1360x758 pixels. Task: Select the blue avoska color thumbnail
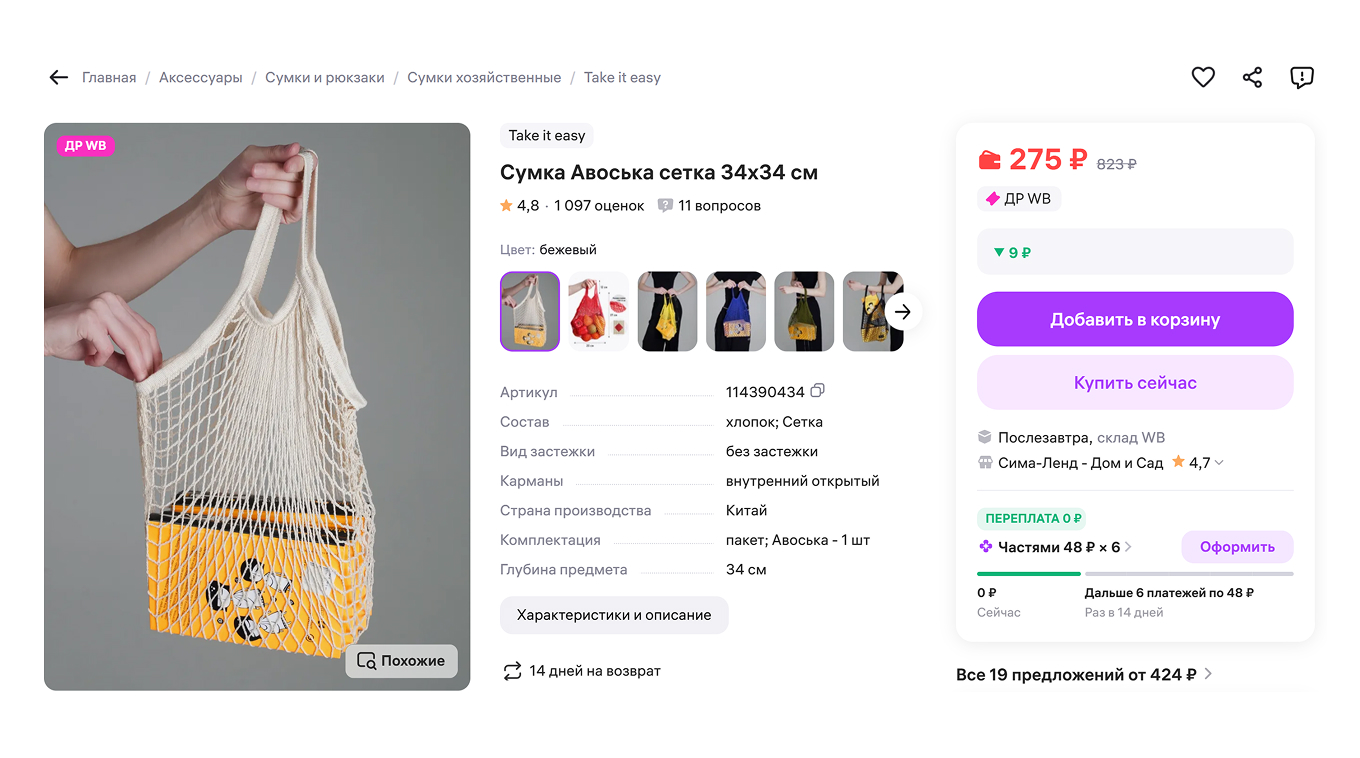(x=735, y=312)
